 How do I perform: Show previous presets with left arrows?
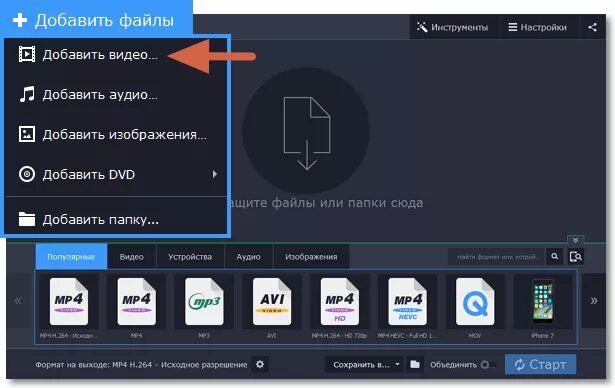click(x=18, y=301)
